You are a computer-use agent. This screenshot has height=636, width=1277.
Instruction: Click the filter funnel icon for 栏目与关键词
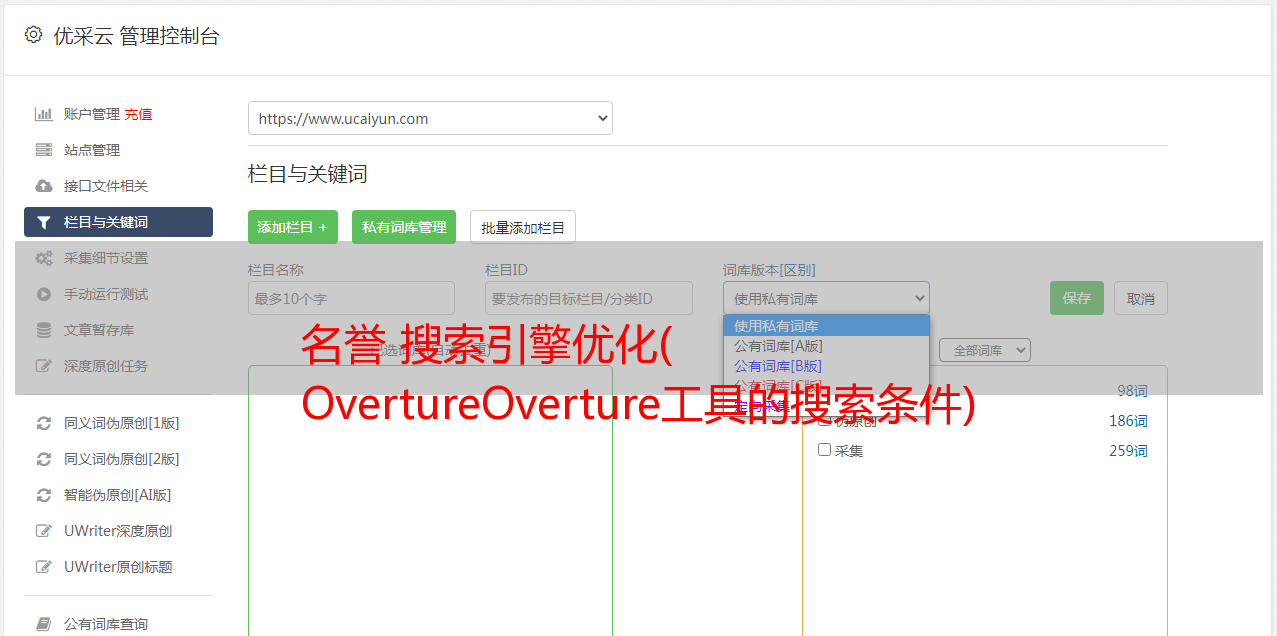pyautogui.click(x=44, y=222)
